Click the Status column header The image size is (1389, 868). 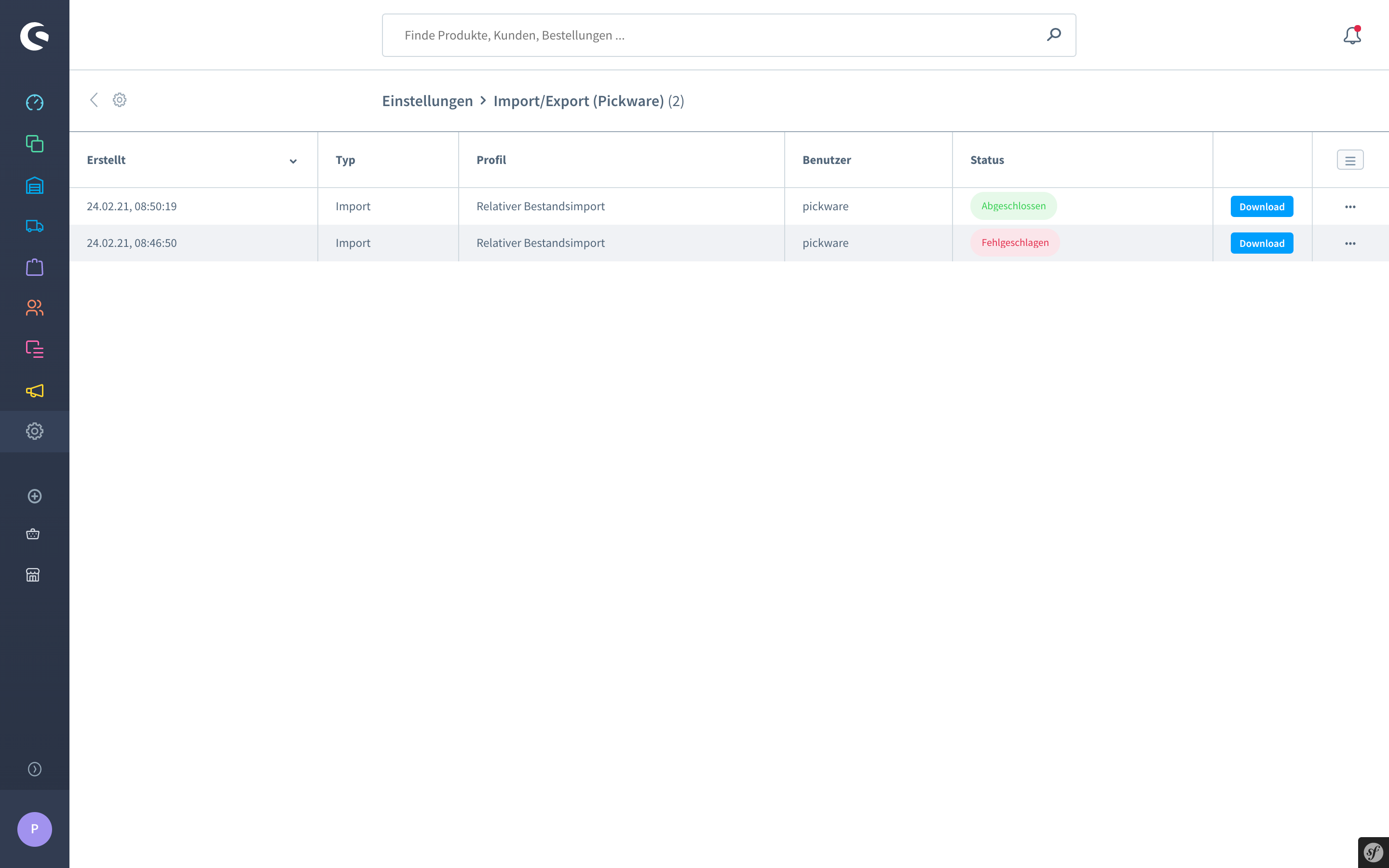[x=987, y=160]
